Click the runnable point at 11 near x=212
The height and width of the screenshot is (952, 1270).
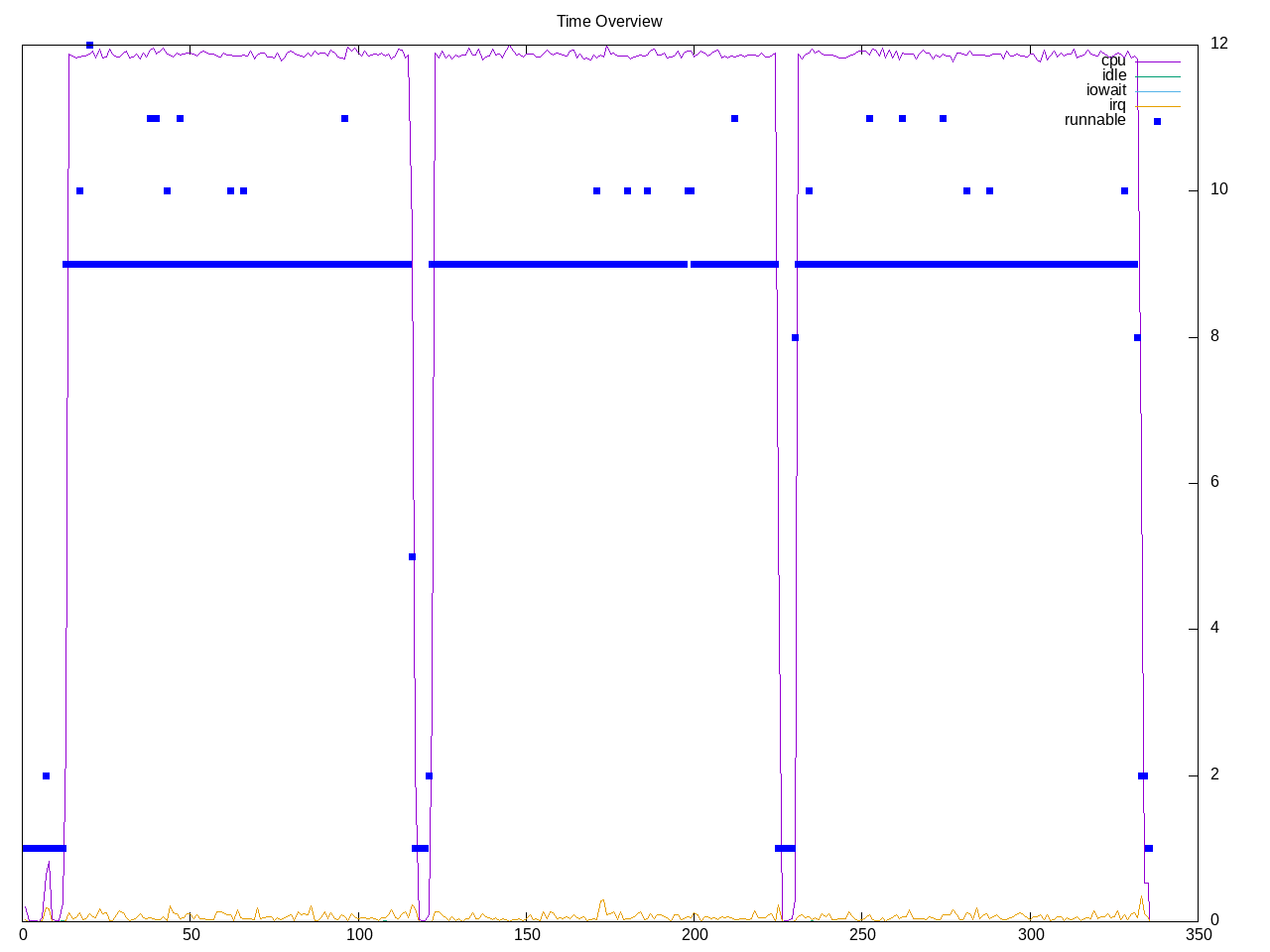(x=734, y=118)
